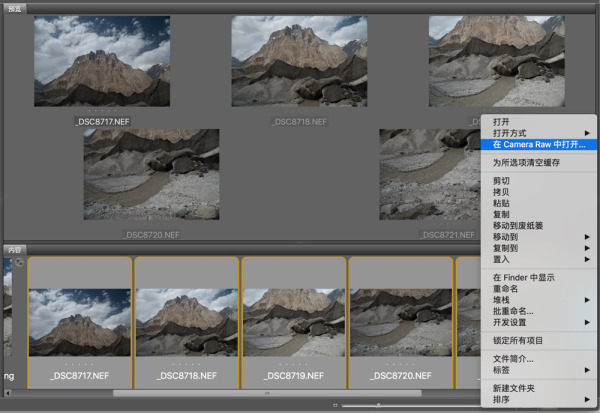Choose 打开 in the context menu
This screenshot has height=413, width=600.
(538, 122)
